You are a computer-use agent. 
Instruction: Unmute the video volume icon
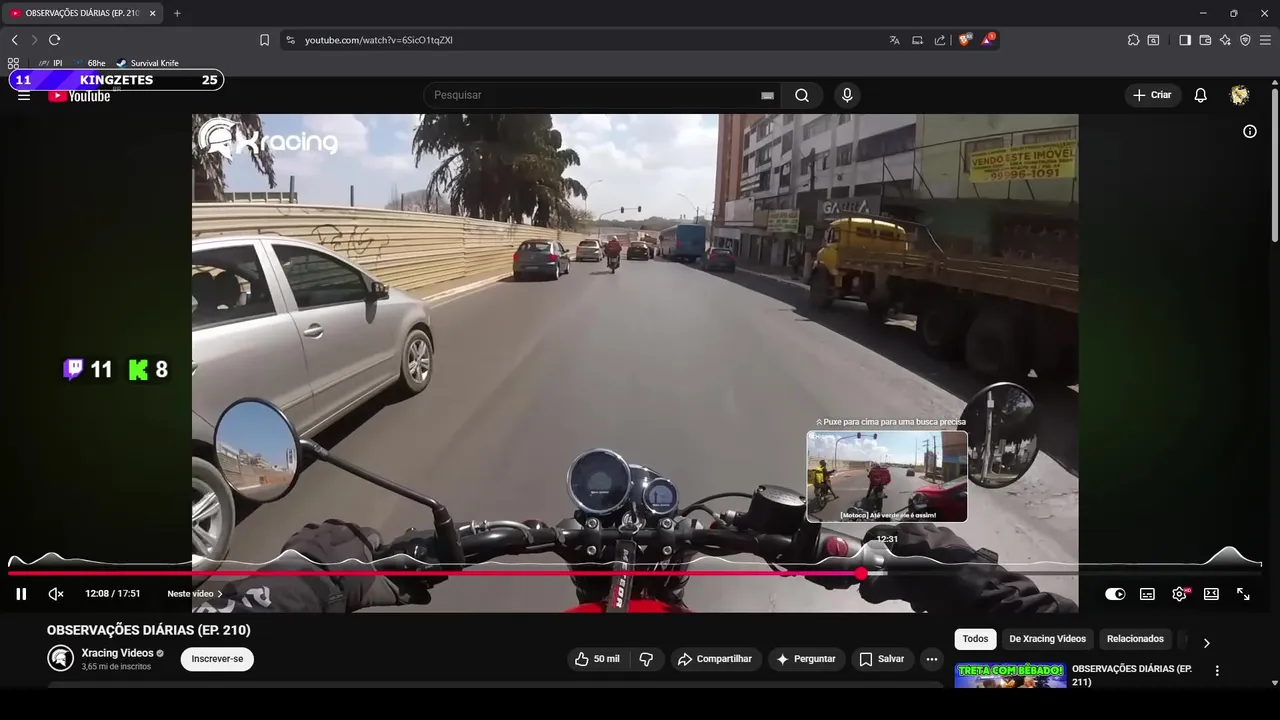(56, 594)
